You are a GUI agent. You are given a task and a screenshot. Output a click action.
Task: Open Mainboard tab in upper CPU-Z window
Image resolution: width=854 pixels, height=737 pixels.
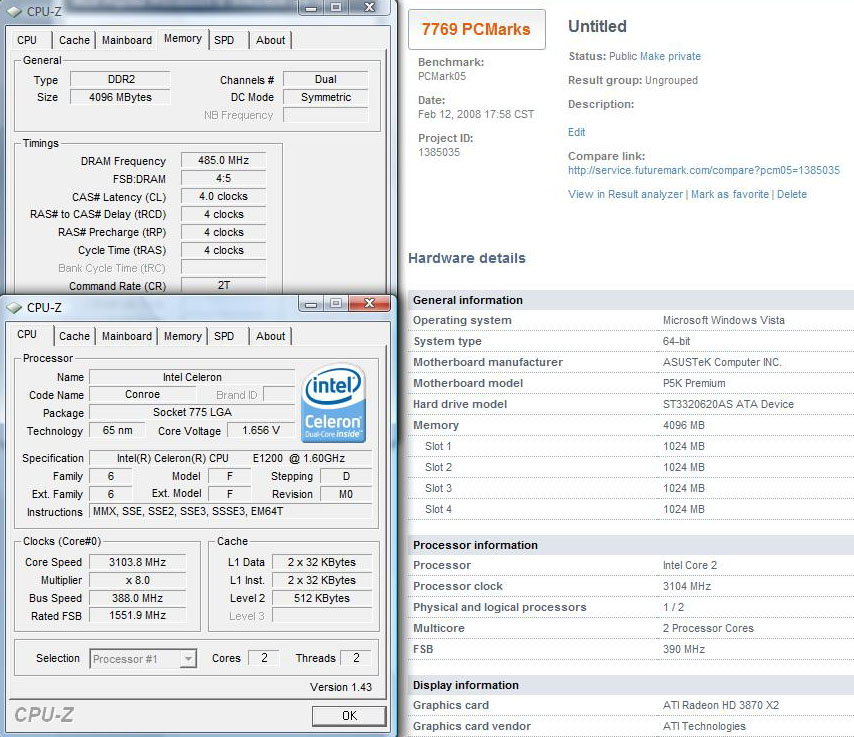[127, 40]
